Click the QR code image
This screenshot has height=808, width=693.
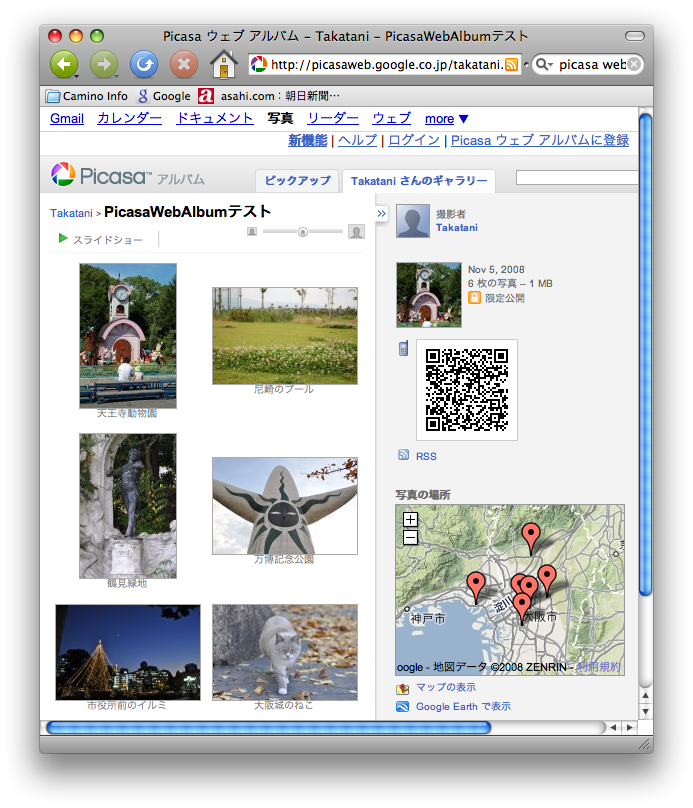coord(467,390)
